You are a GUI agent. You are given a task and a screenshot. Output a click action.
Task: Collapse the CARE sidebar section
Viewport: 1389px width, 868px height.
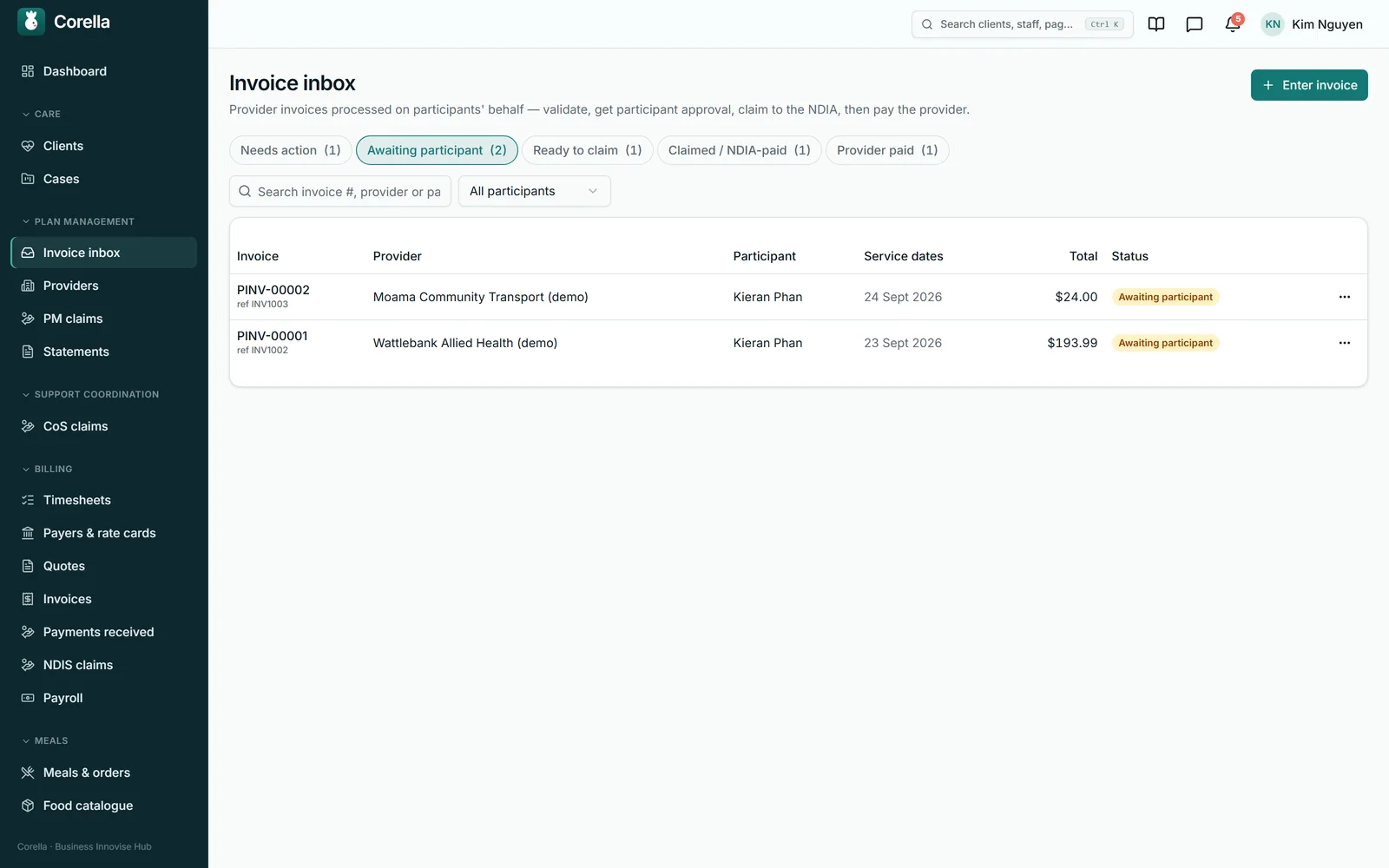(42, 114)
